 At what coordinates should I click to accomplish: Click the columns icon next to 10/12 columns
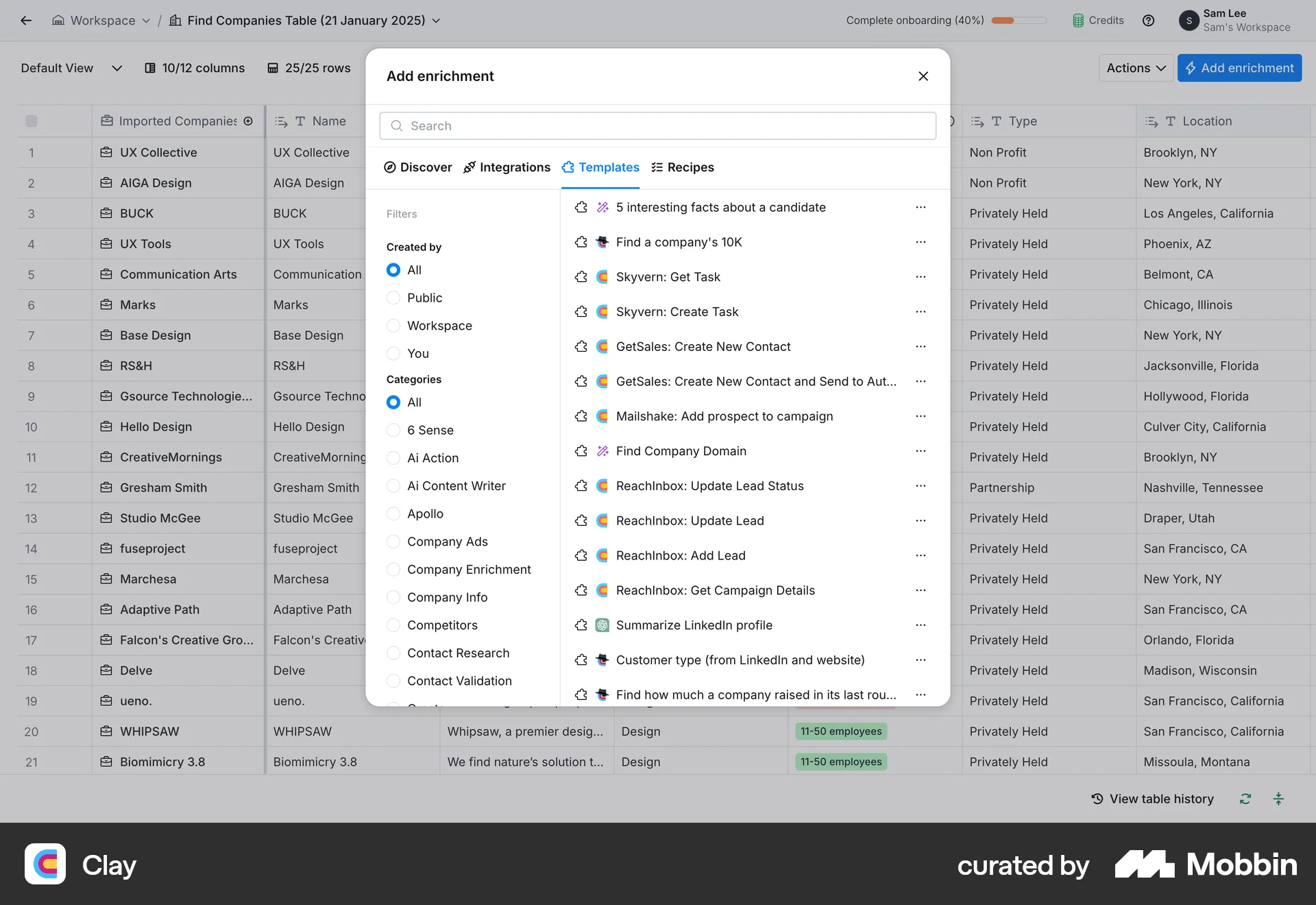pyautogui.click(x=150, y=68)
